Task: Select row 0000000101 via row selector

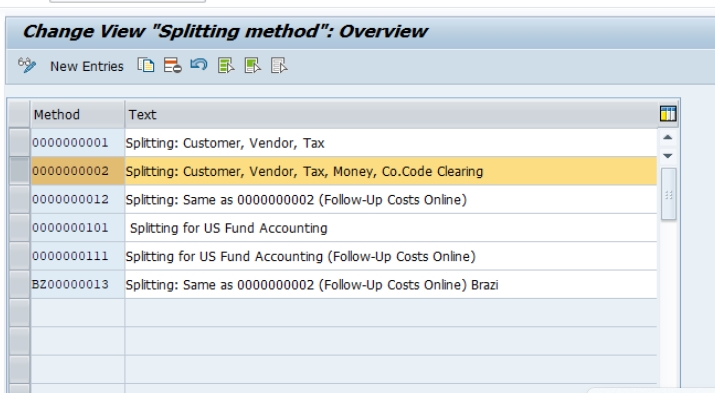Action: point(20,228)
